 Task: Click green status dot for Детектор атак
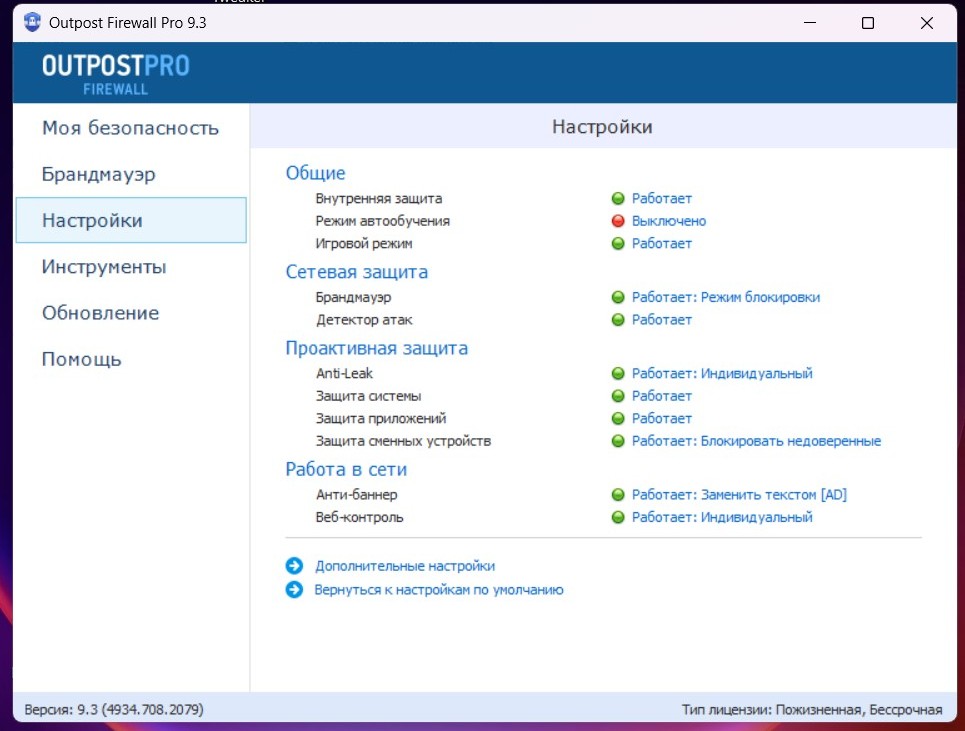pyautogui.click(x=618, y=320)
